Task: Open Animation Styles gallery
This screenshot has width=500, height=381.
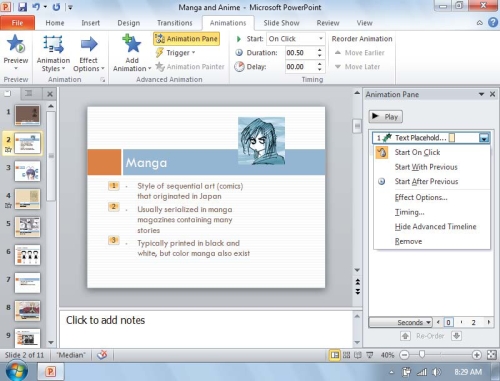Action: click(x=53, y=54)
